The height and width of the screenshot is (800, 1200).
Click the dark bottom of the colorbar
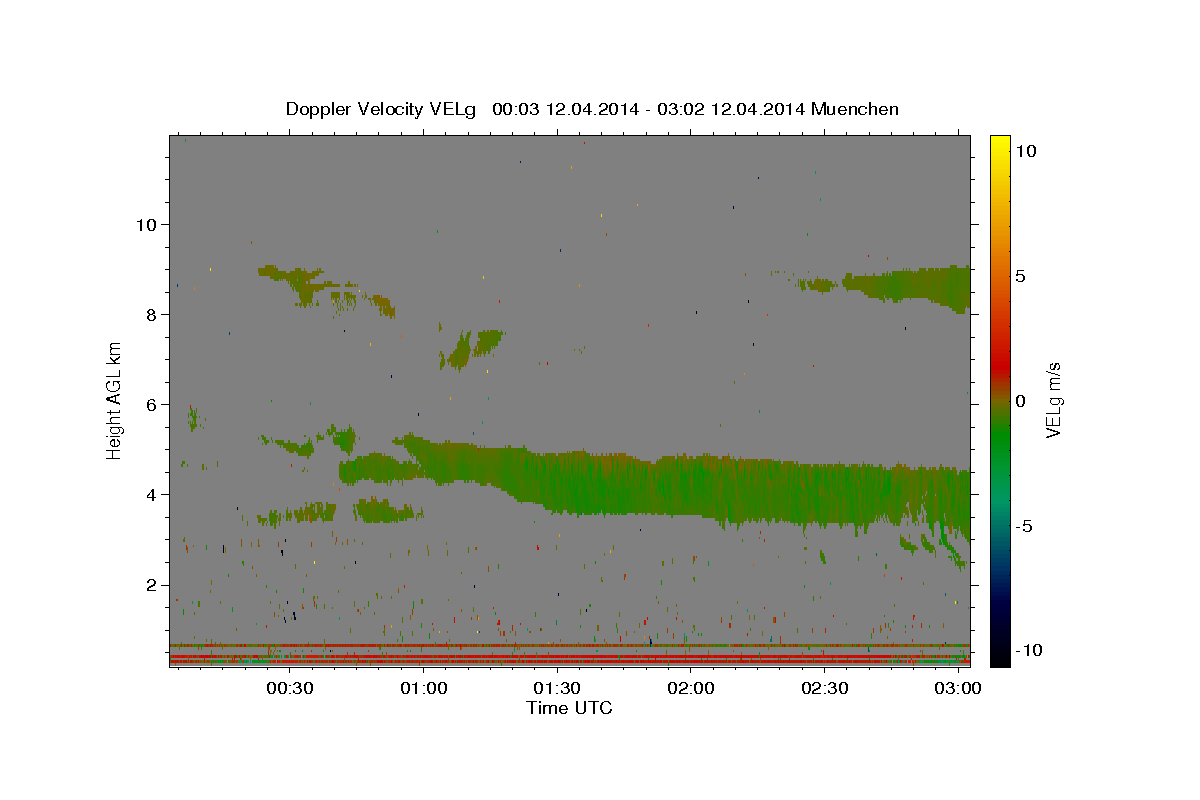999,650
